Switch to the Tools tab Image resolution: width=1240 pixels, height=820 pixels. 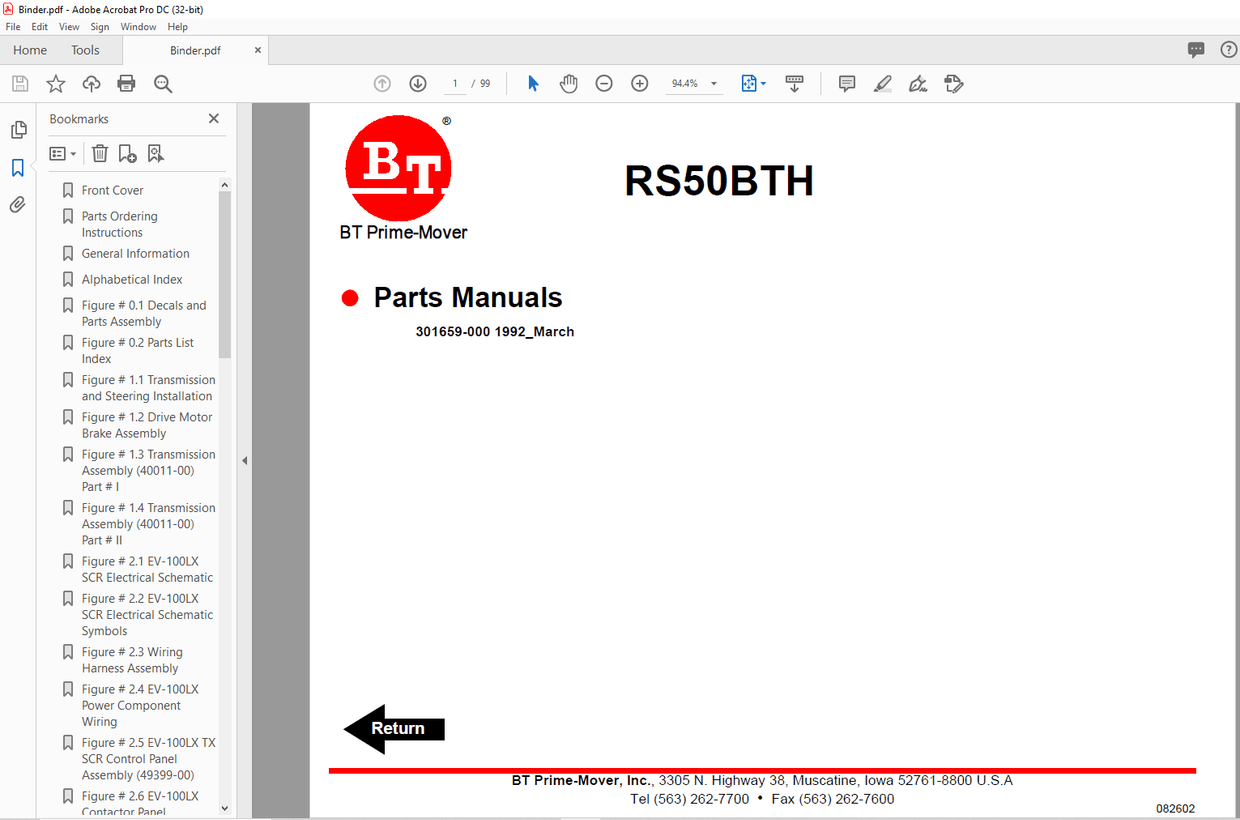point(86,49)
